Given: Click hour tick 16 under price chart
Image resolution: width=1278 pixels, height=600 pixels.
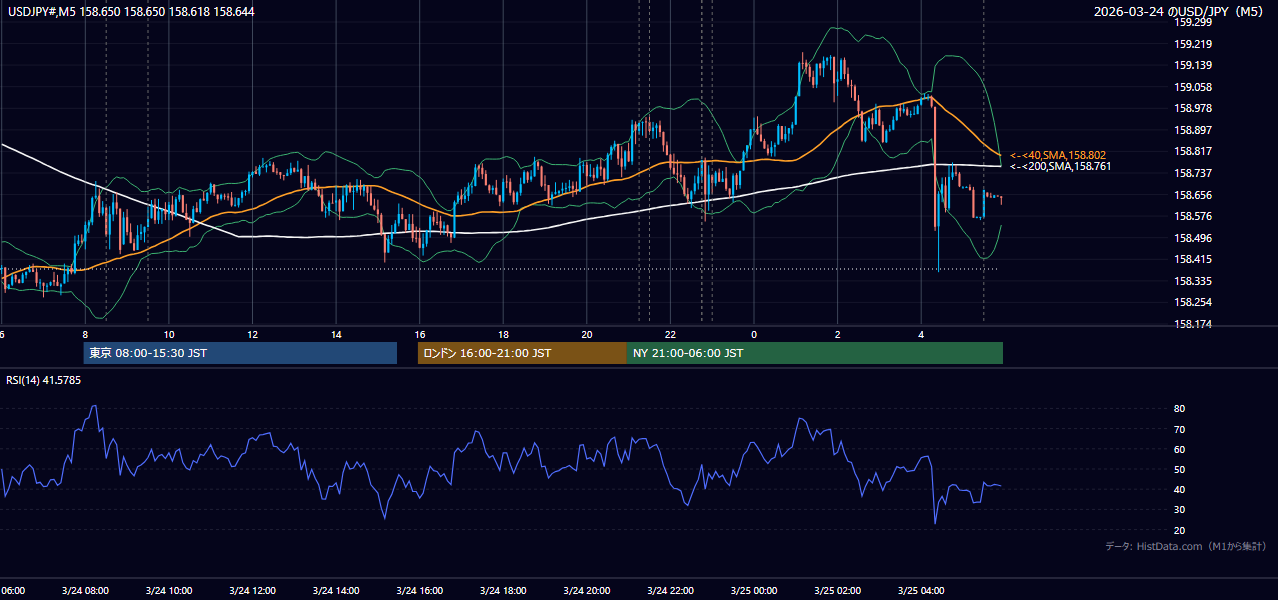Looking at the screenshot, I should pos(420,334).
